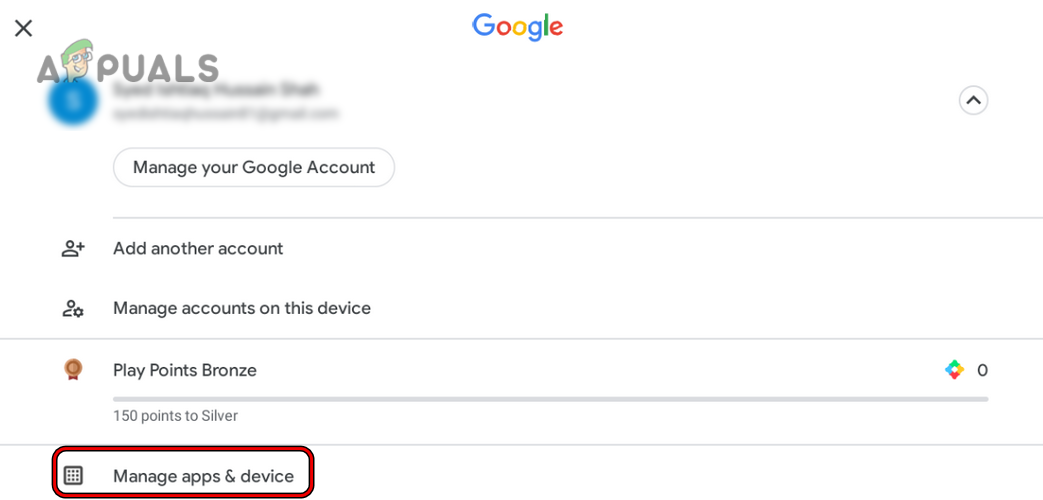Image resolution: width=1043 pixels, height=500 pixels.
Task: Click the blurred email address line
Action: tap(225, 113)
